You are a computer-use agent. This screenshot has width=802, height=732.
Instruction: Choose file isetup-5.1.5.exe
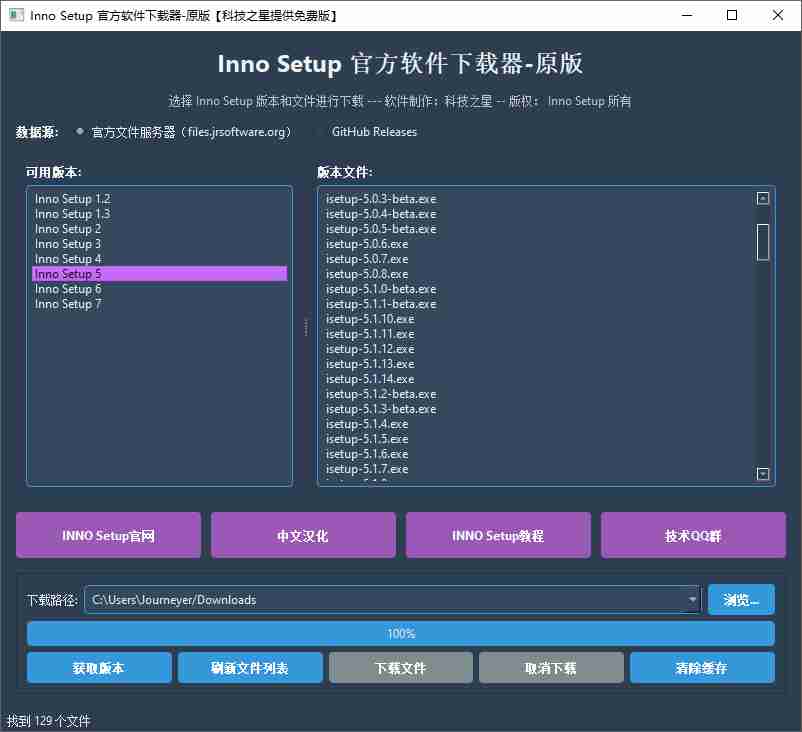[x=537, y=439]
